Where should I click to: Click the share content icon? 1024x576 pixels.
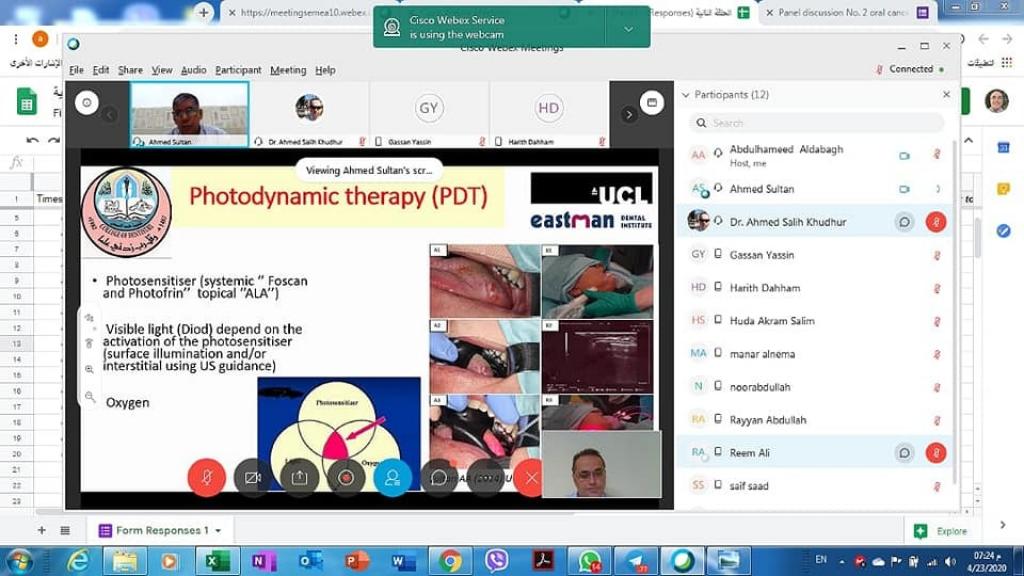coord(299,478)
